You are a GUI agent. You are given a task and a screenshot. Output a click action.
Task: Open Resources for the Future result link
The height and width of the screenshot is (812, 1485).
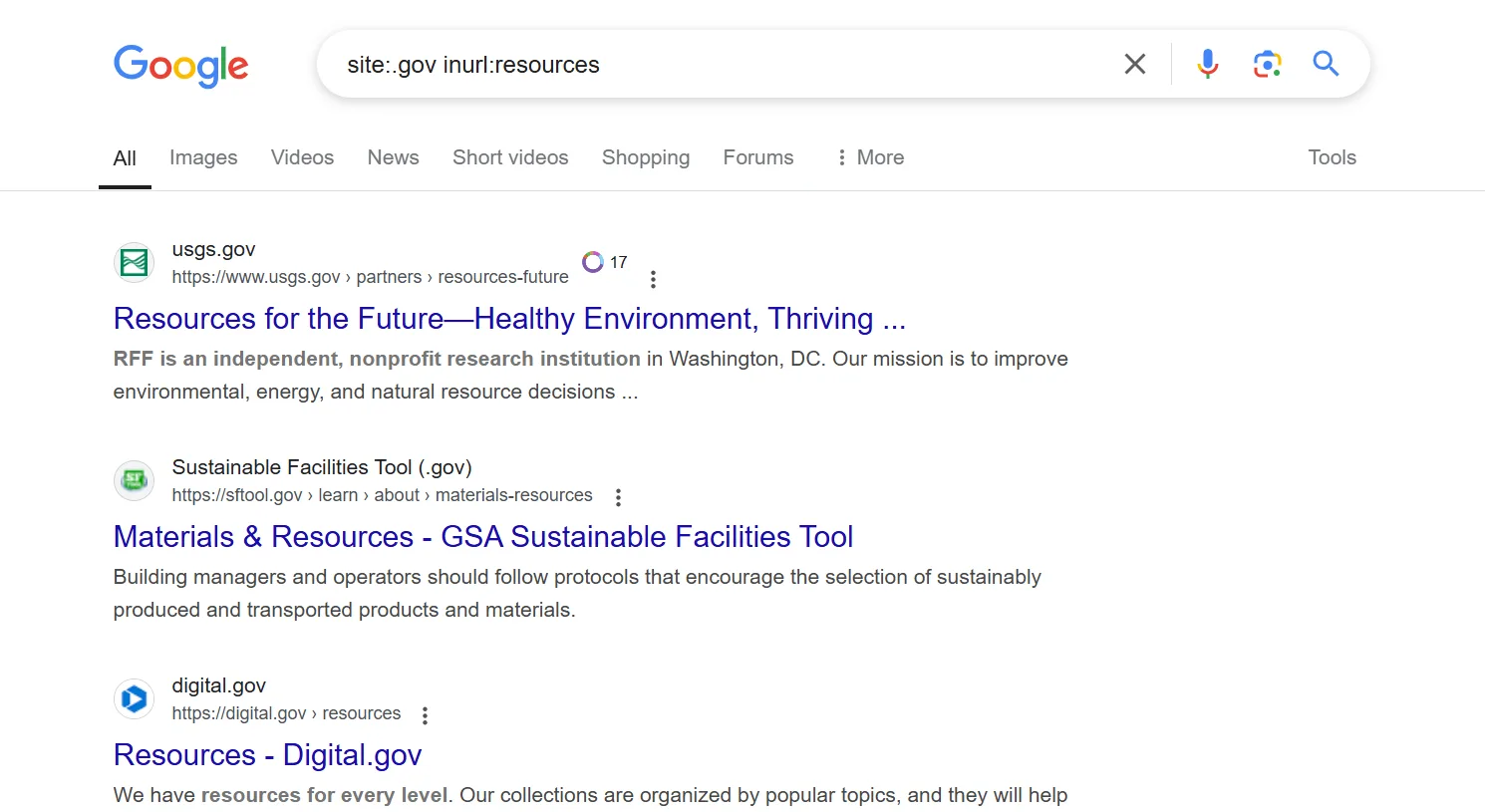pos(509,319)
